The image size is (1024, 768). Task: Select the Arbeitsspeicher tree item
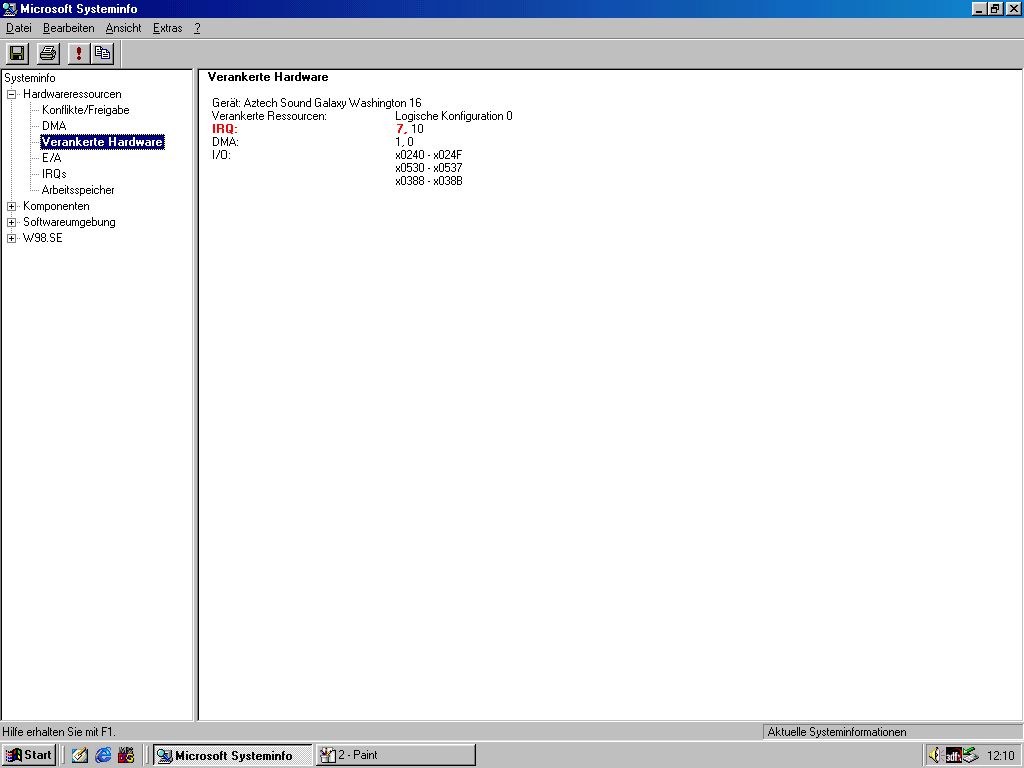[x=78, y=190]
